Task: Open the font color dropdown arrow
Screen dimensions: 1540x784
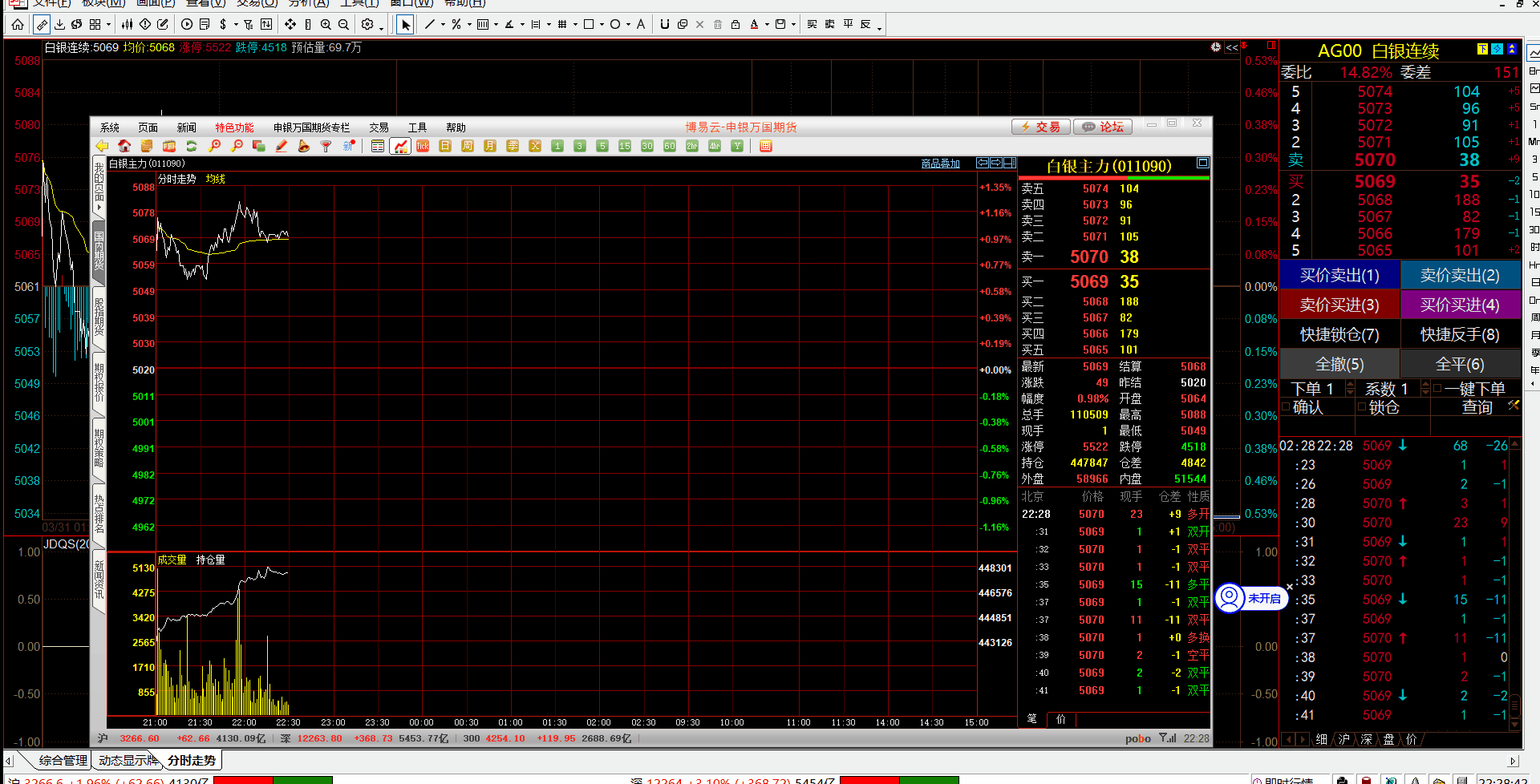Action: click(767, 25)
